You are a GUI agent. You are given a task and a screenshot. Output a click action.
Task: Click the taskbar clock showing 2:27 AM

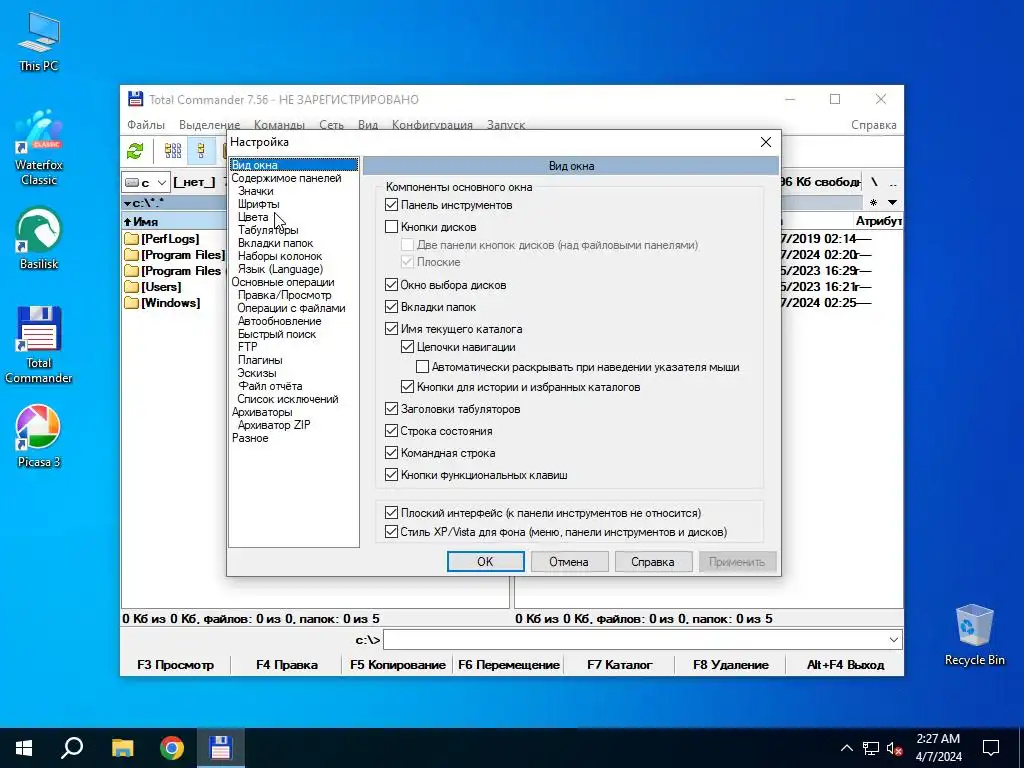pos(938,748)
